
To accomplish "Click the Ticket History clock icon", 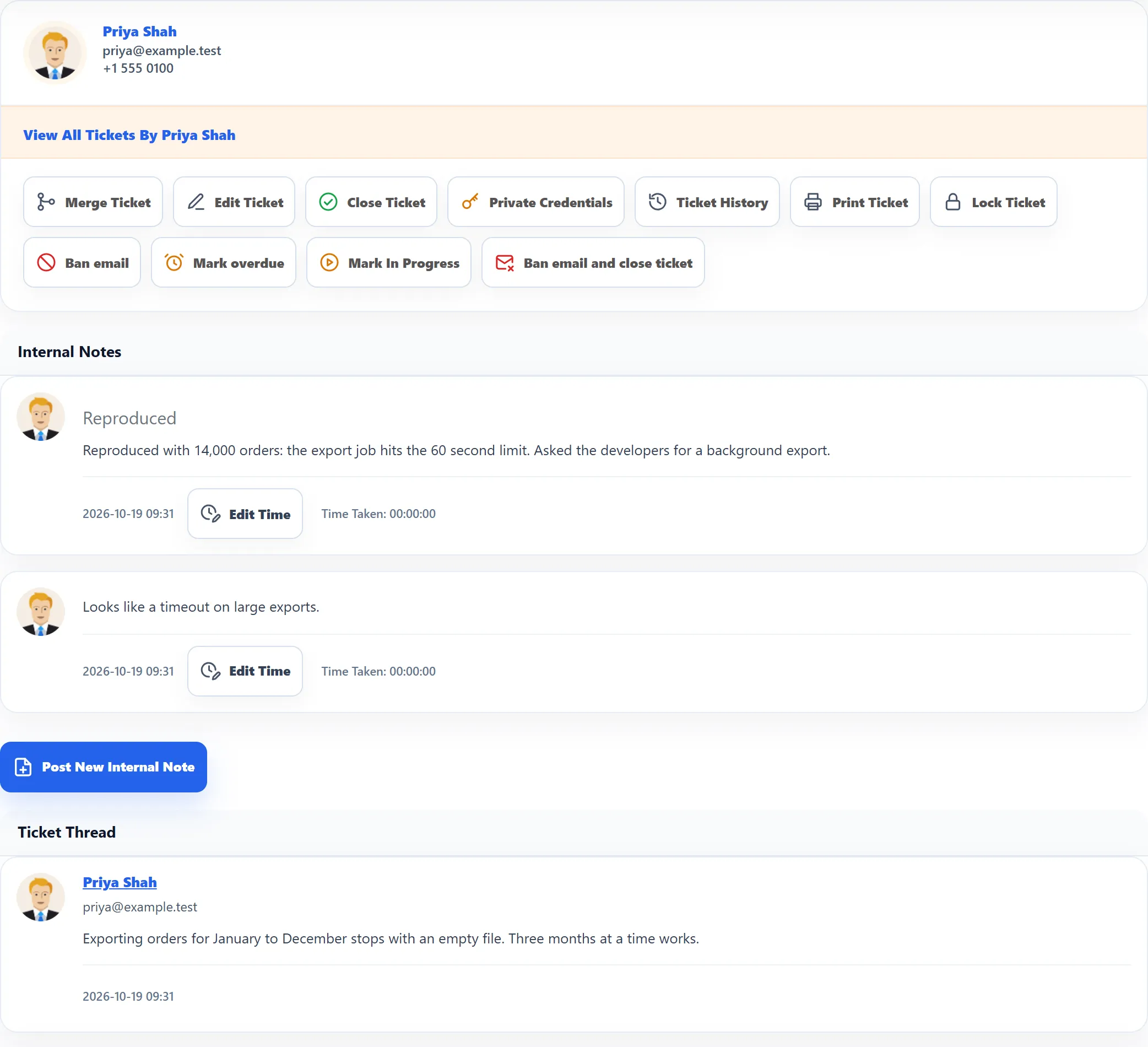I will (x=657, y=202).
